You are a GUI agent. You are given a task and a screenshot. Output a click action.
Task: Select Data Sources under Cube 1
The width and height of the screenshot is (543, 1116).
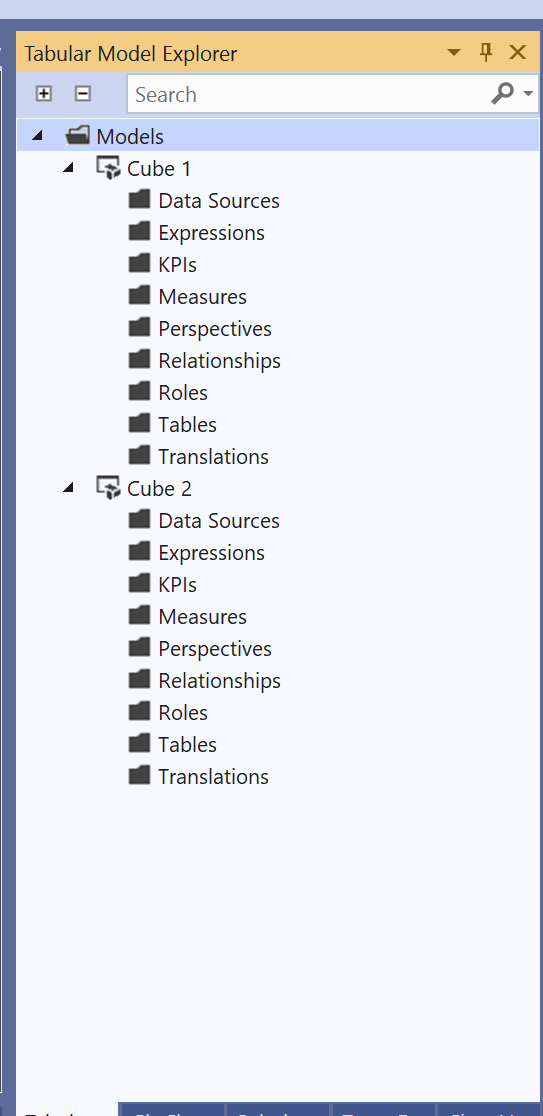point(218,201)
